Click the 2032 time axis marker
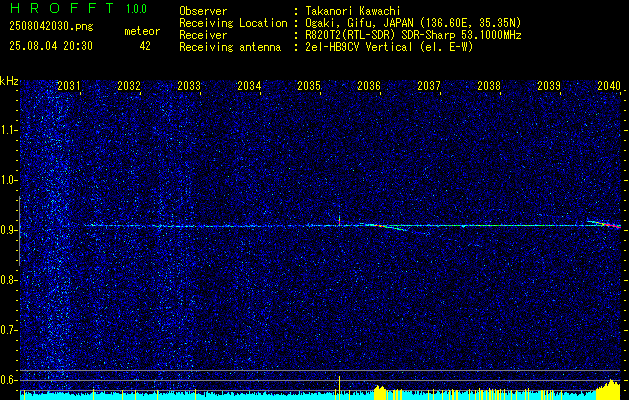 [129, 85]
